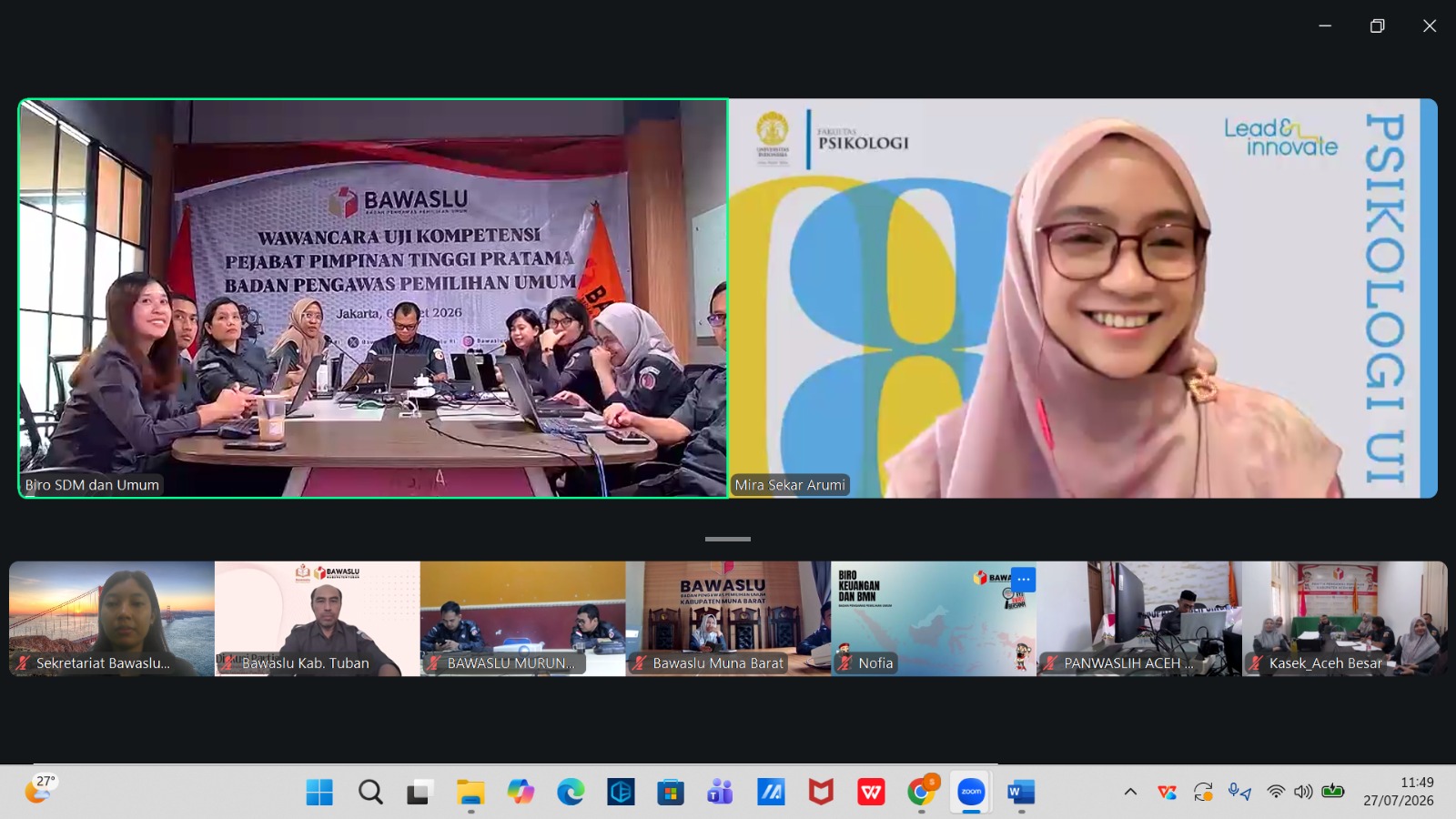The width and height of the screenshot is (1456, 819).
Task: Click muted mic icon beside Sekretariat Bawaslu name
Action: click(x=24, y=663)
